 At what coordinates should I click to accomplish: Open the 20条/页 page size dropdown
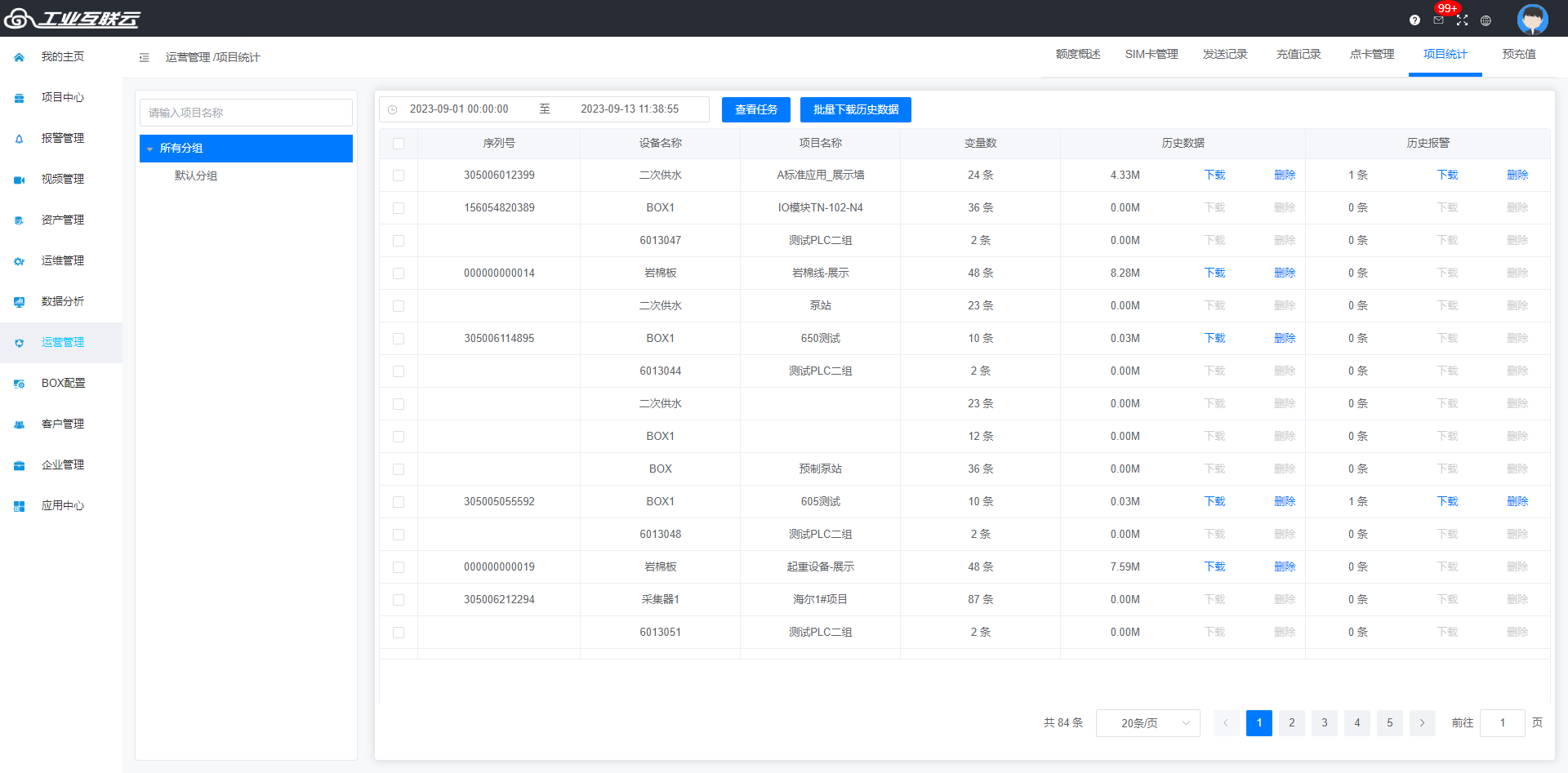tap(1147, 723)
